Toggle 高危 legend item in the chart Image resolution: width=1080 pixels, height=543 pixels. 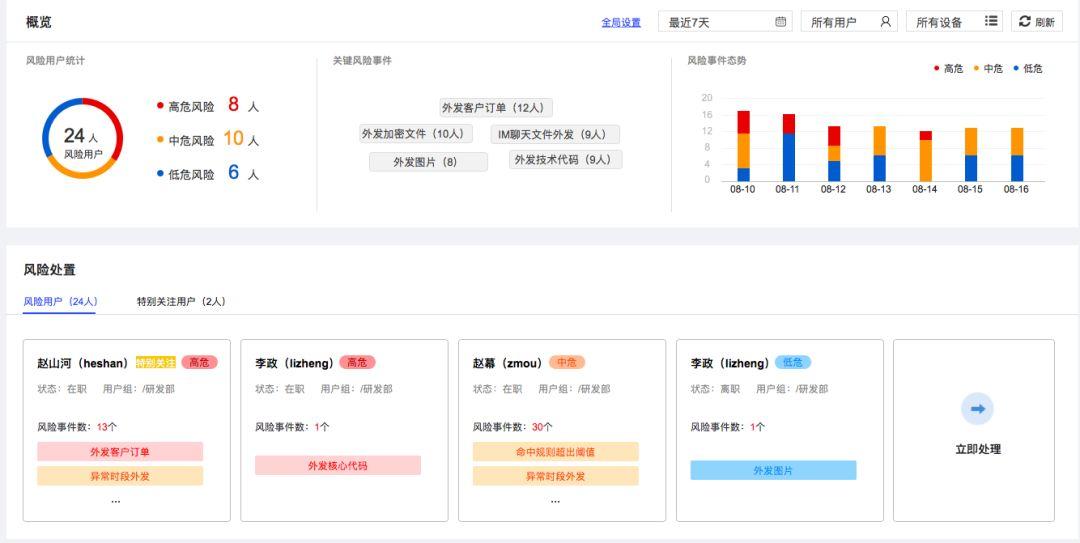pos(949,69)
